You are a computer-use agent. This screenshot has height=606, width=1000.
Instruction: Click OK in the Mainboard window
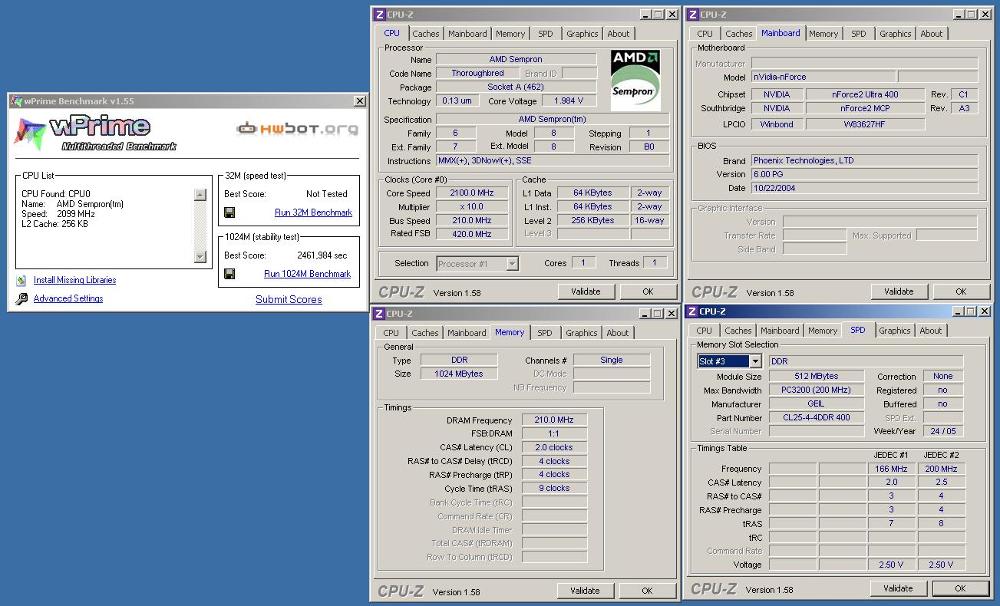(961, 292)
